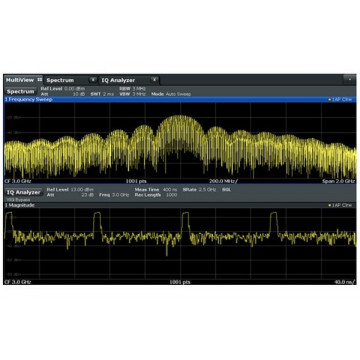Select the 1 Frequency Sweep window title
This screenshot has height=360, width=360.
[x=29, y=99]
